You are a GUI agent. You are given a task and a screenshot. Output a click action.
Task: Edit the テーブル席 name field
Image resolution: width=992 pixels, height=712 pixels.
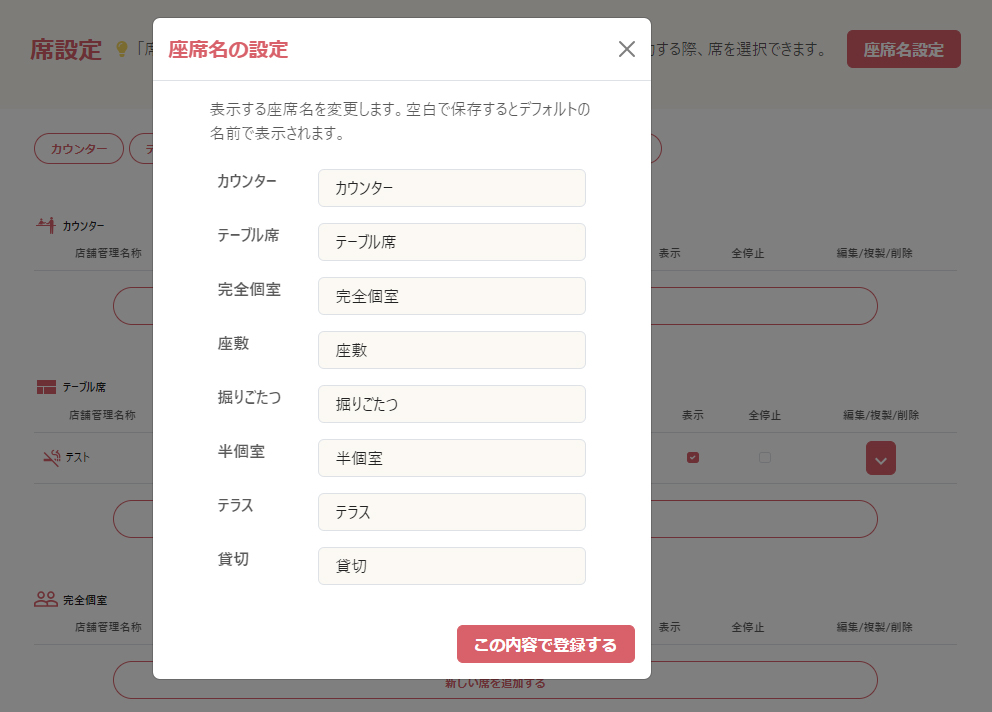click(x=452, y=242)
